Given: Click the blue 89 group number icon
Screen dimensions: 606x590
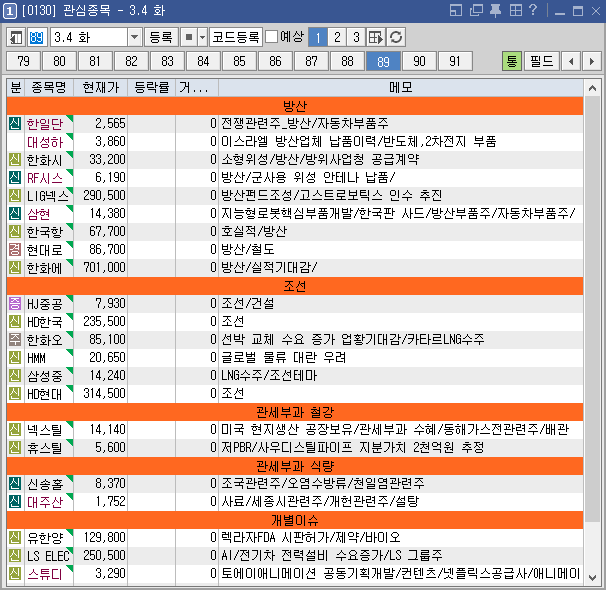Looking at the screenshot, I should [37, 37].
